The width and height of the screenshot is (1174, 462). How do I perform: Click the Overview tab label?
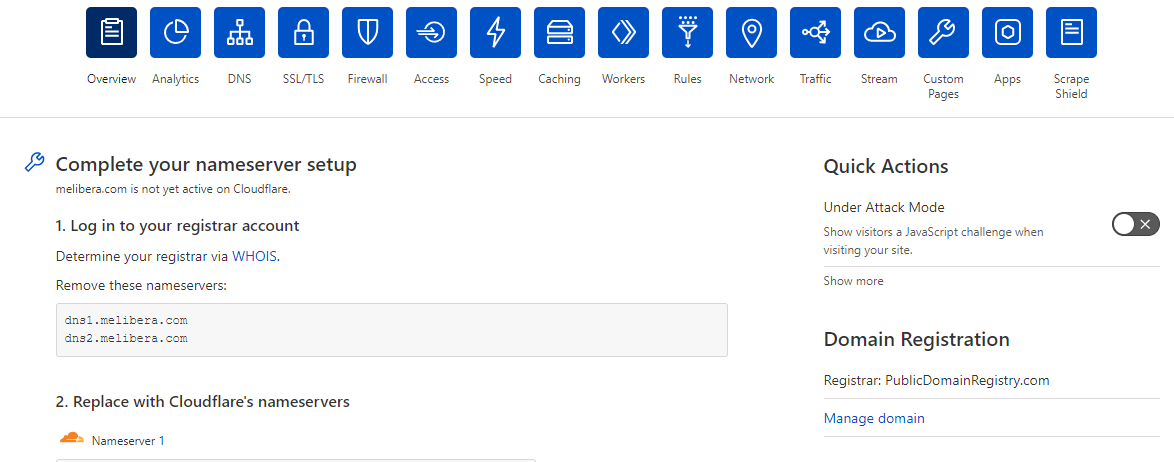point(112,79)
